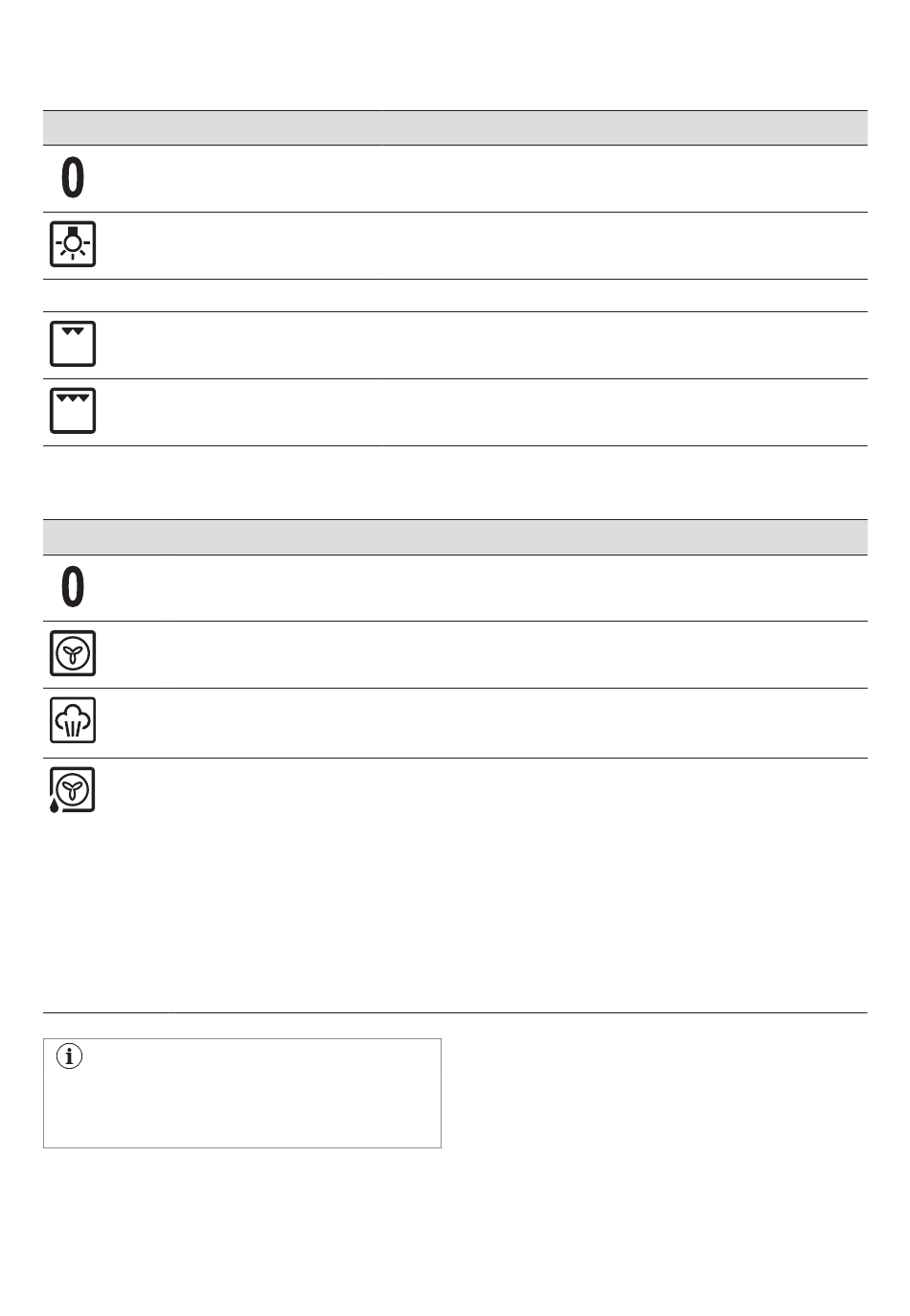Click inside the bordered information note box
Screen dimensions: 910x1316
[242, 1093]
